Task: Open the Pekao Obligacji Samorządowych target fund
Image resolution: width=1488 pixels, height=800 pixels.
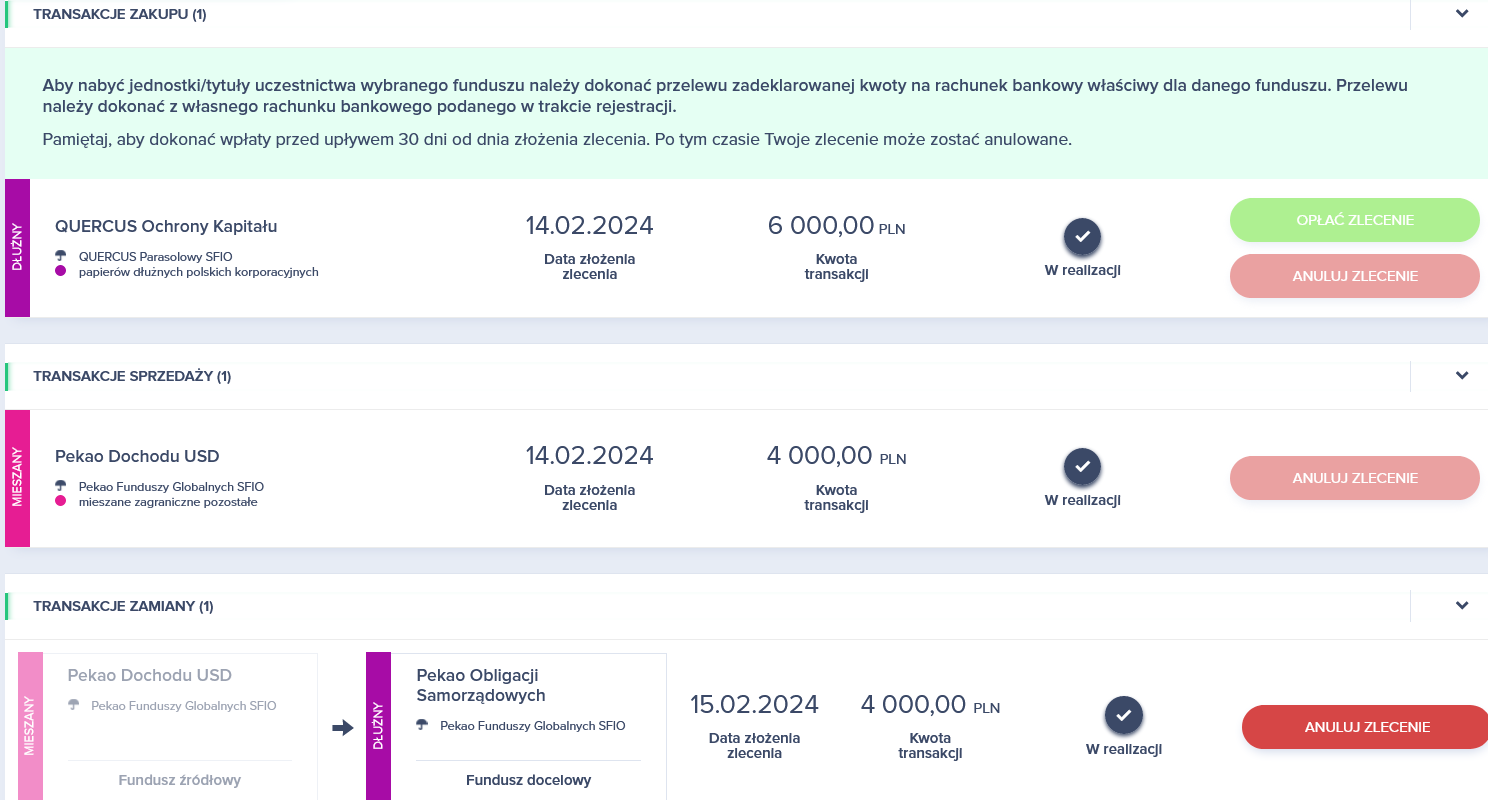Action: [481, 685]
